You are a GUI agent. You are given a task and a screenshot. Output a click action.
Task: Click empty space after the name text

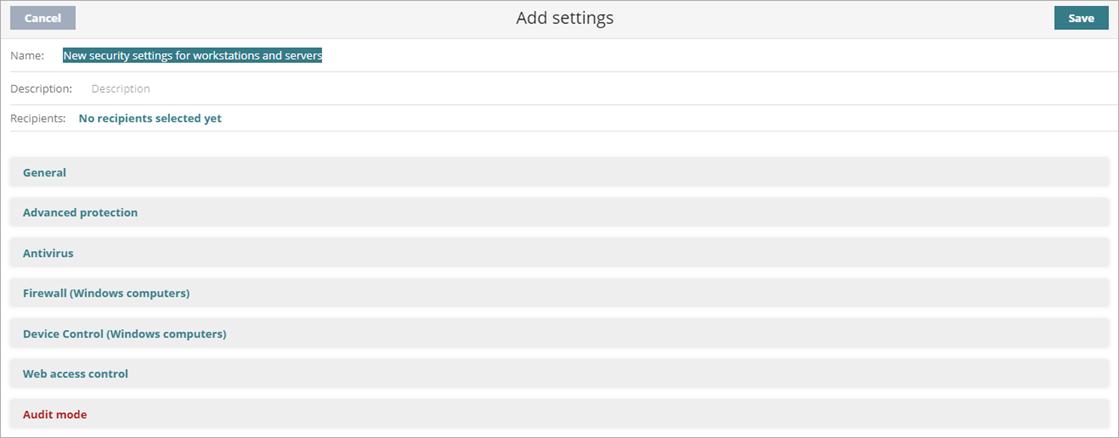700,56
